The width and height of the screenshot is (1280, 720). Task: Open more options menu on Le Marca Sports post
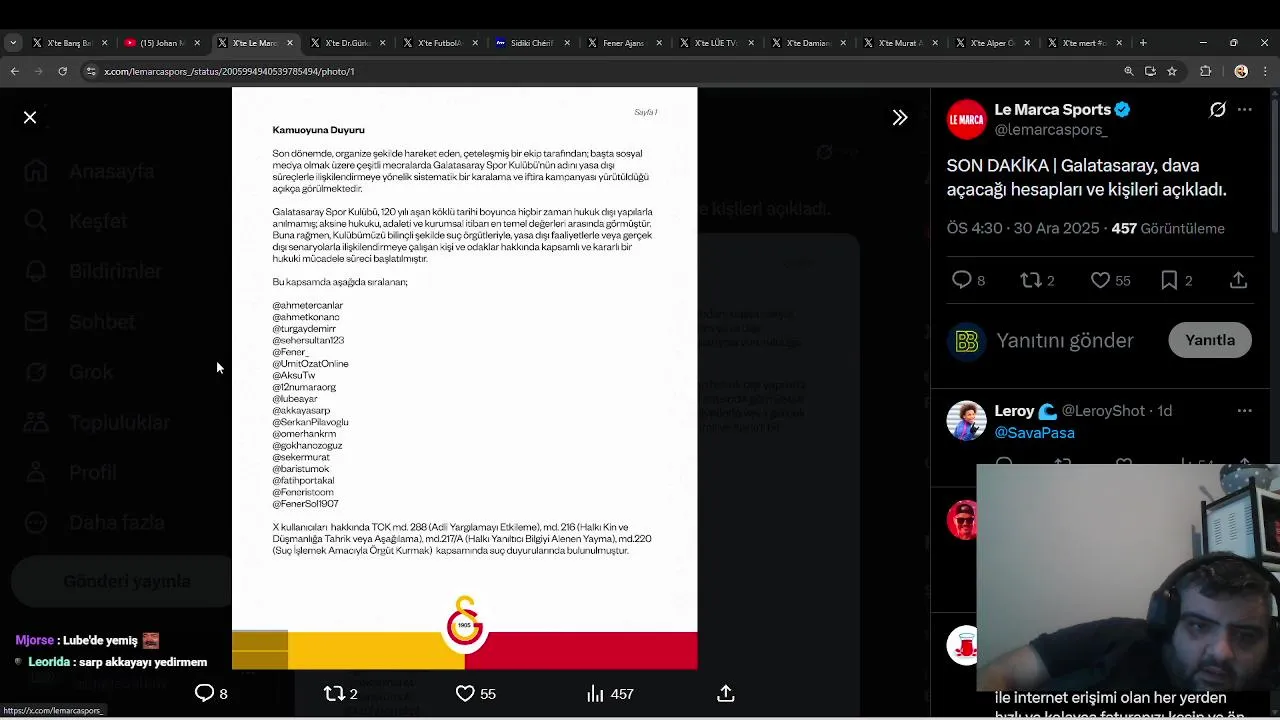click(1245, 110)
